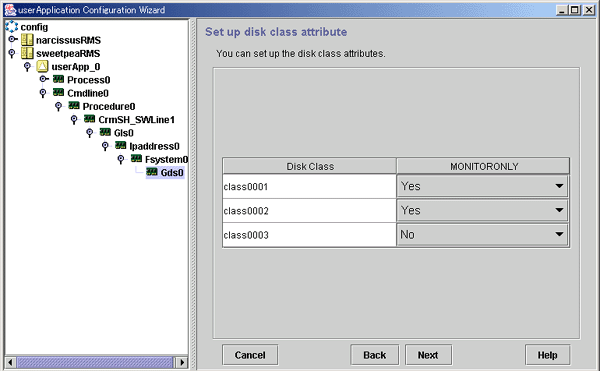Open MONITORONLY dropdown for class0001

482,186
